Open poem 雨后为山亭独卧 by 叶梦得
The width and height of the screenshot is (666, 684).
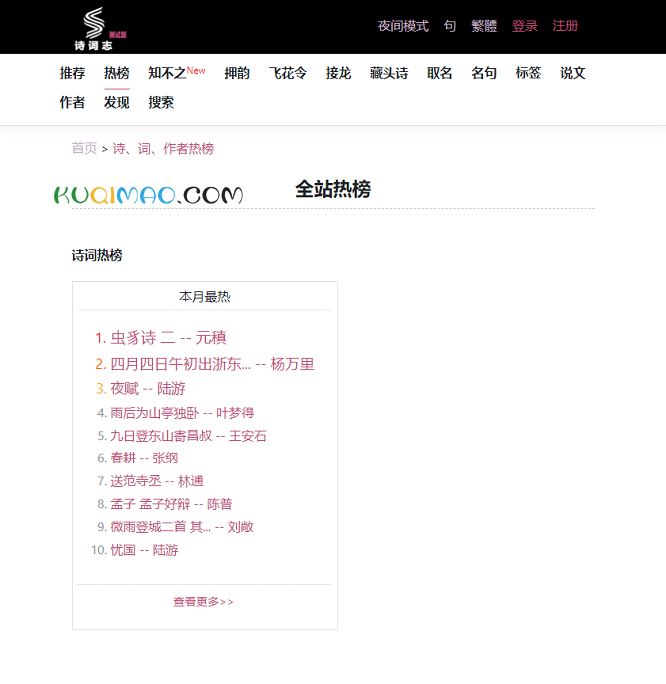coord(182,413)
